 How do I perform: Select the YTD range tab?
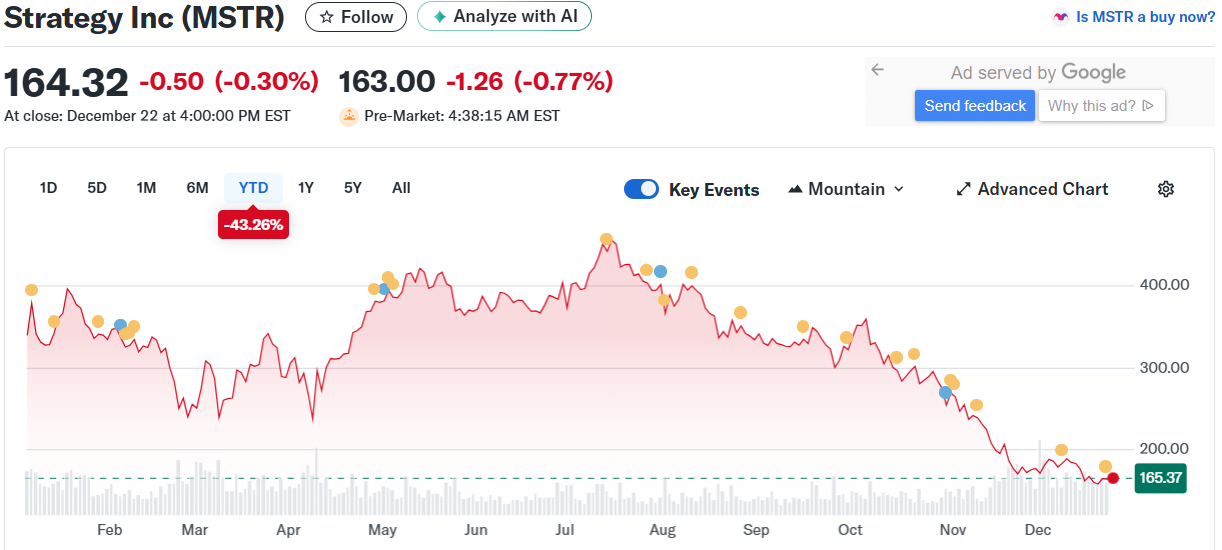click(x=253, y=188)
